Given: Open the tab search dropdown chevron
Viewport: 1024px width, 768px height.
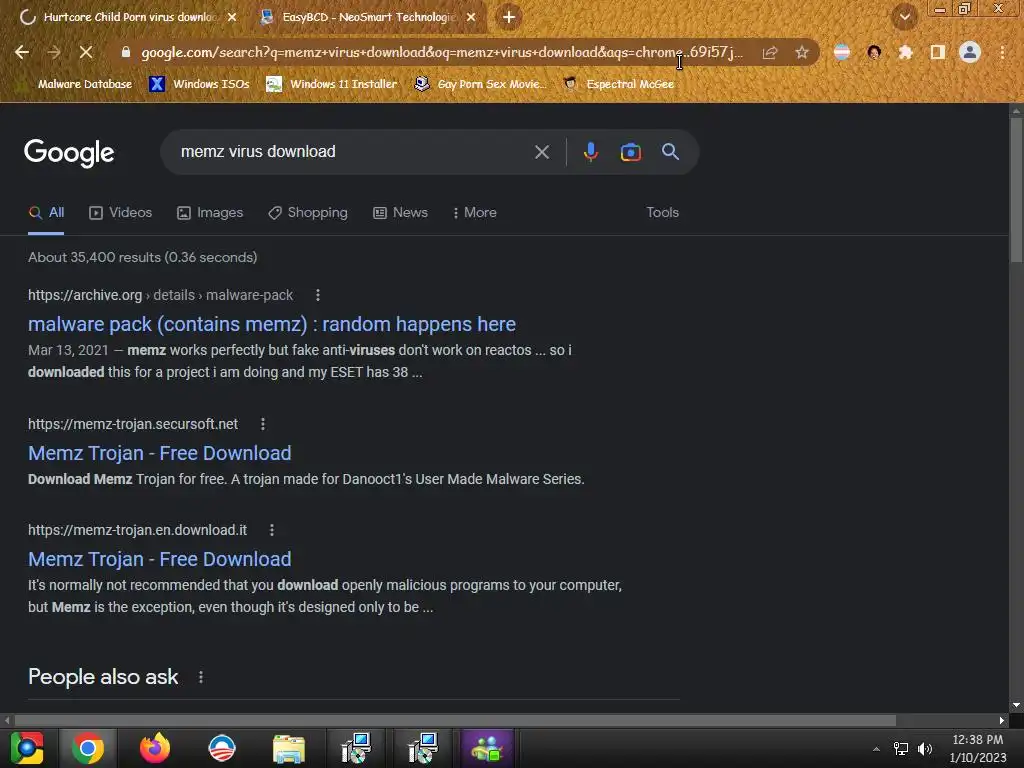Looking at the screenshot, I should [x=904, y=17].
